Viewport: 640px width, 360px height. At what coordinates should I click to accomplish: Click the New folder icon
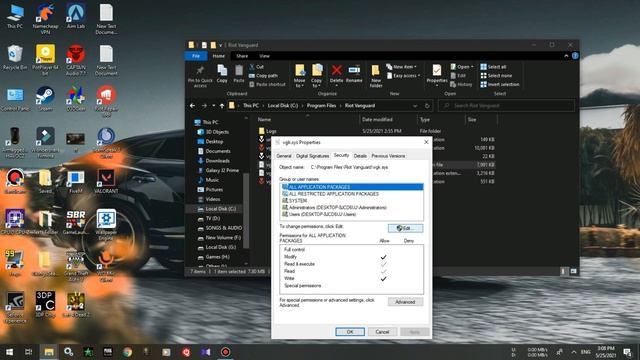coord(376,76)
